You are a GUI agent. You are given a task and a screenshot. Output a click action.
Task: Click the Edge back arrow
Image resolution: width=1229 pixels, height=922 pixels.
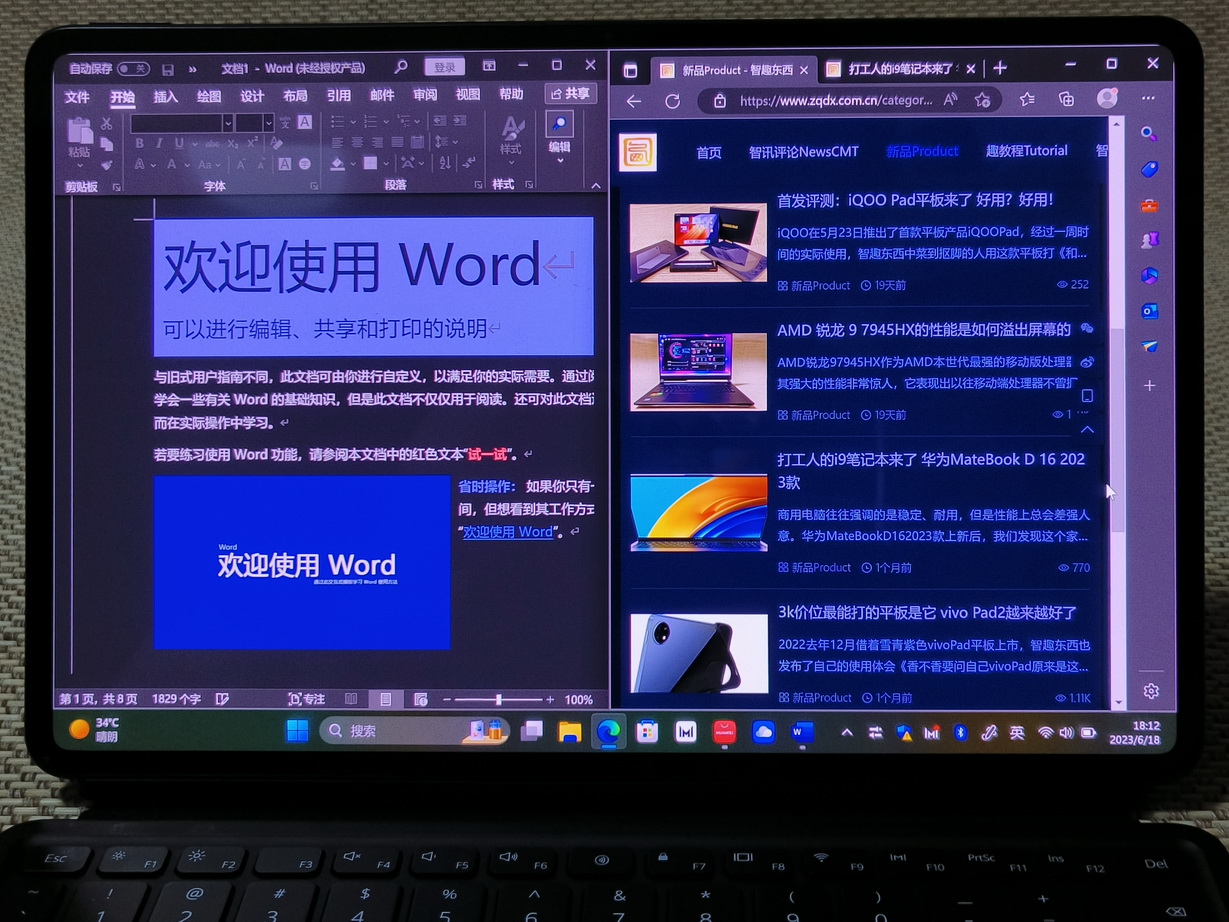coord(633,101)
